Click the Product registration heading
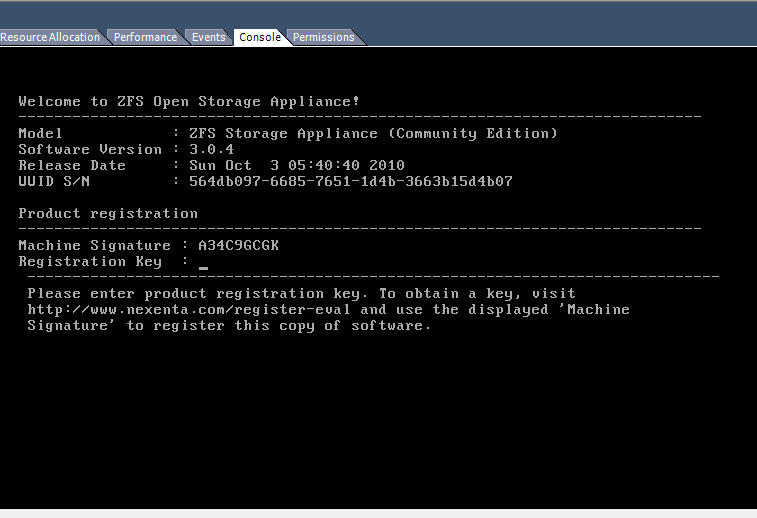This screenshot has width=757, height=518. tap(108, 214)
